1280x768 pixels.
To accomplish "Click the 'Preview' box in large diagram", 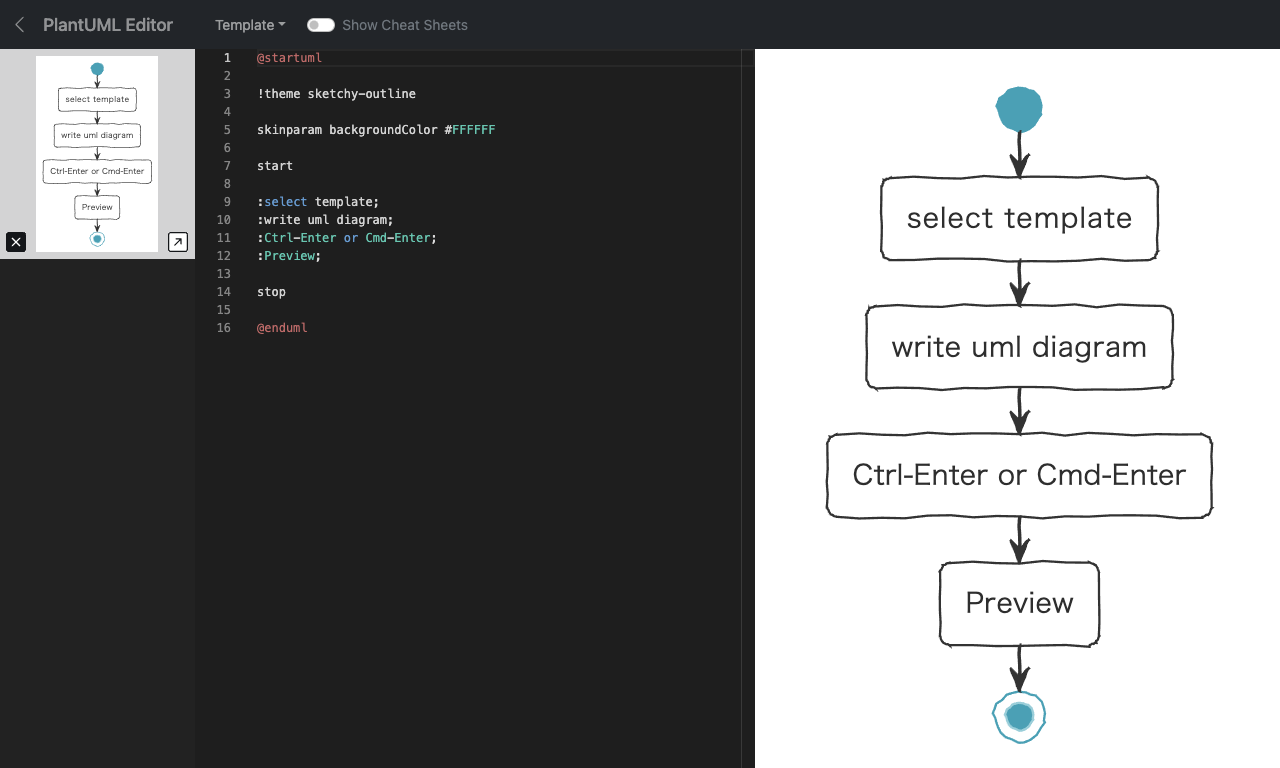I will 1019,603.
